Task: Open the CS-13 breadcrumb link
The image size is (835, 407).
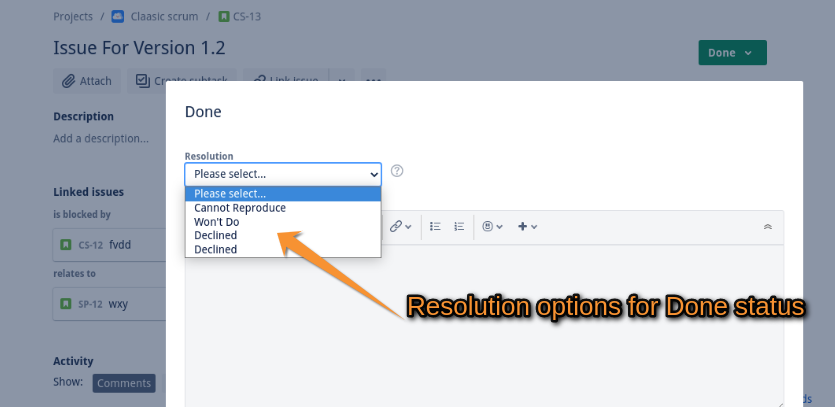Action: coord(247,17)
